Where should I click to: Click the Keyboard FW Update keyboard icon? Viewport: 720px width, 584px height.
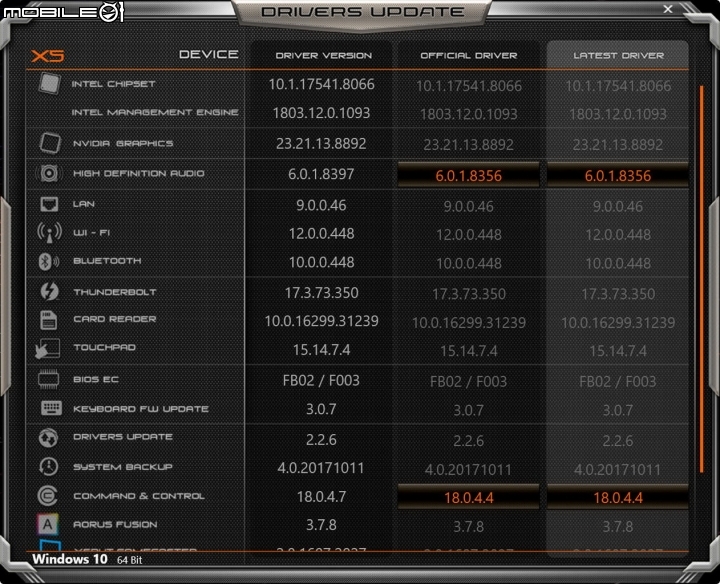[x=51, y=408]
